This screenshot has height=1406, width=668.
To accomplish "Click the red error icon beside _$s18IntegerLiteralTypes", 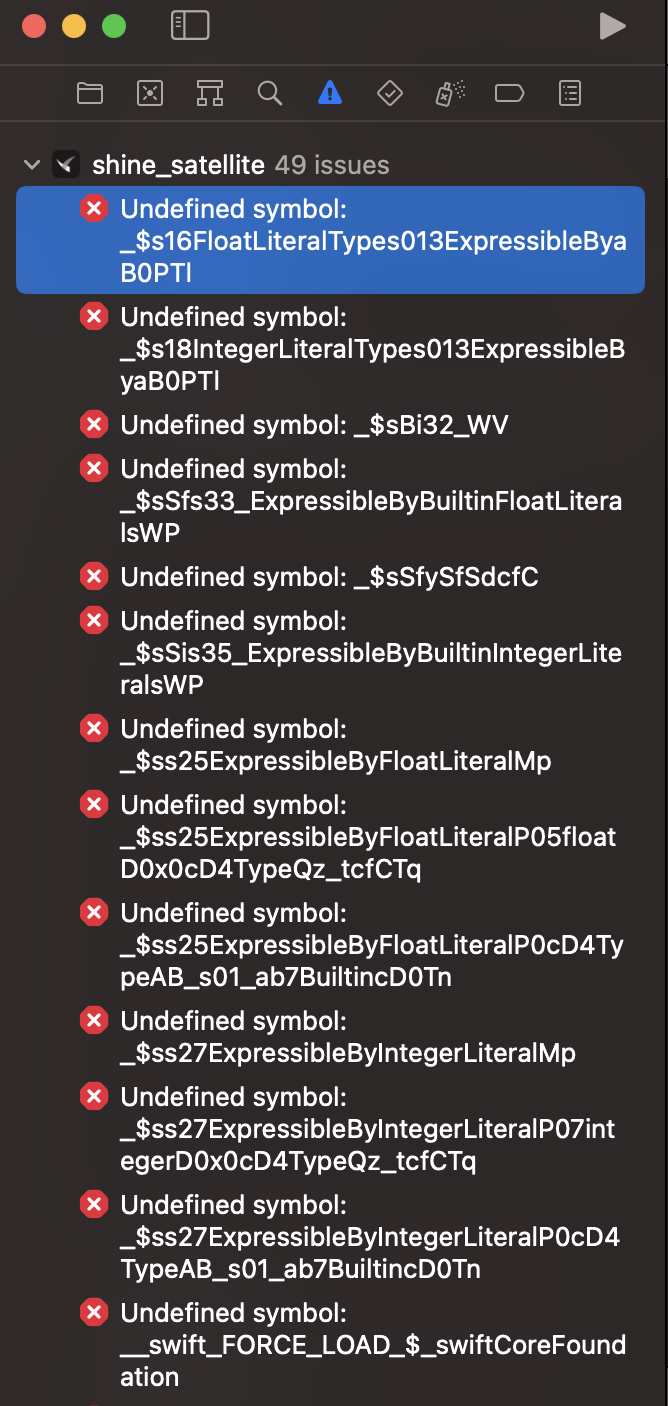I will (x=94, y=317).
